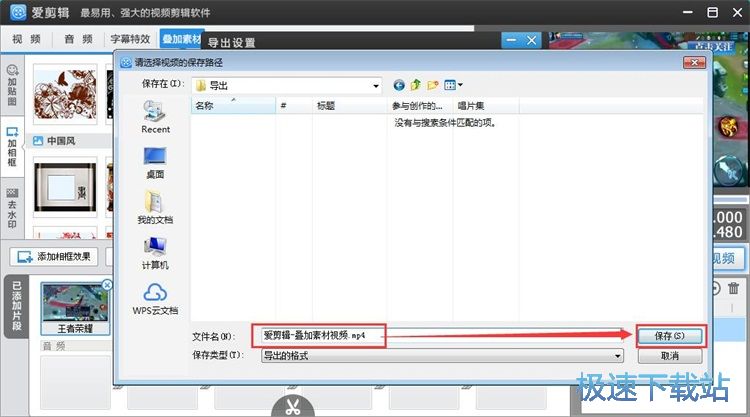Select WPS cloud documents (WPS云文档)
The width and height of the screenshot is (750, 417).
tap(155, 298)
